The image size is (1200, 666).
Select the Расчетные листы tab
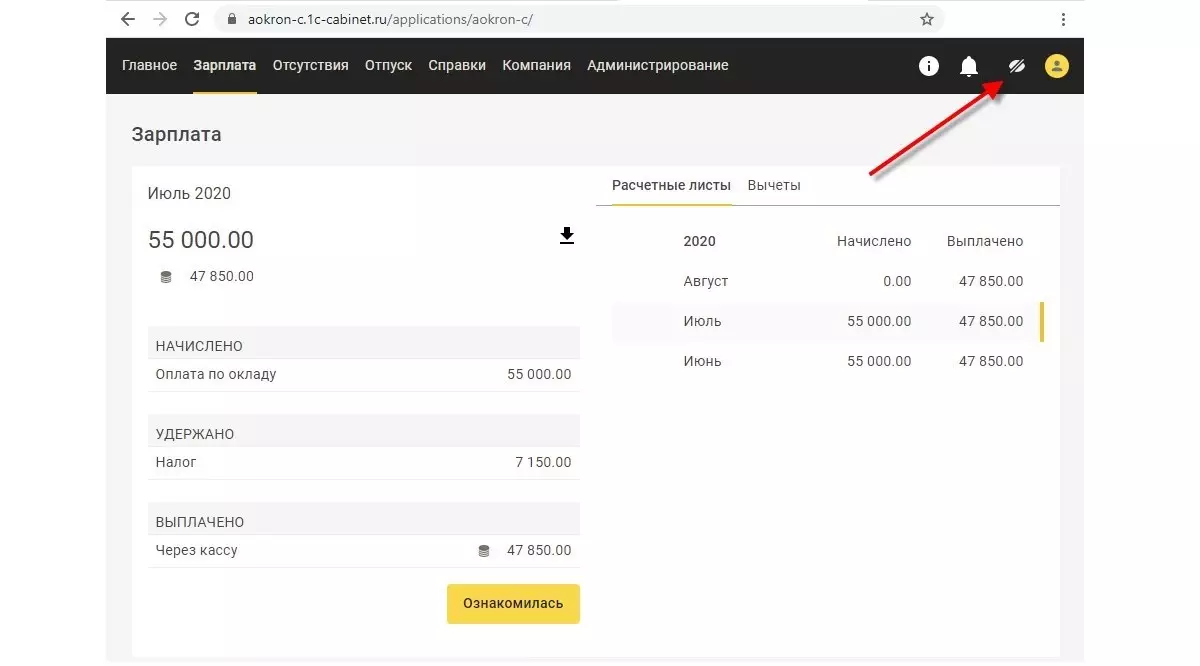(x=671, y=185)
